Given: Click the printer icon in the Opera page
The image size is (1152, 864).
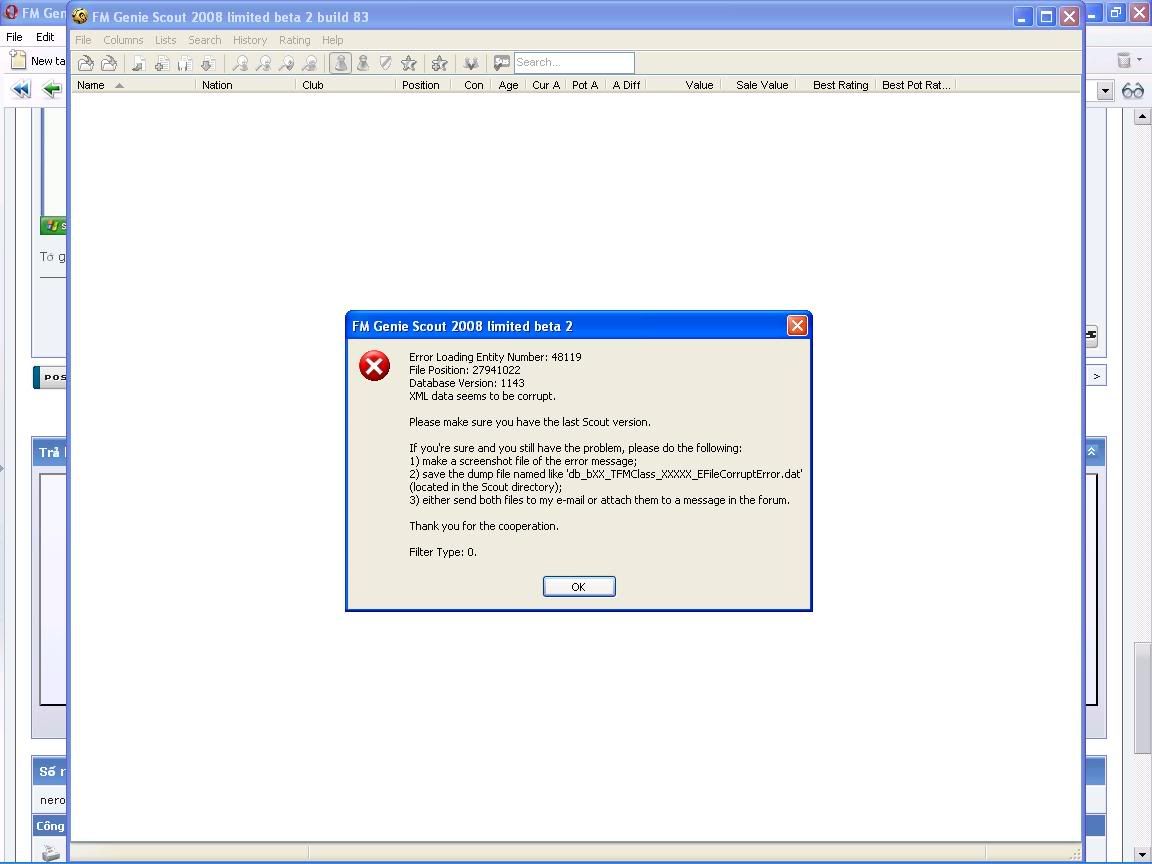Looking at the screenshot, I should (x=51, y=852).
